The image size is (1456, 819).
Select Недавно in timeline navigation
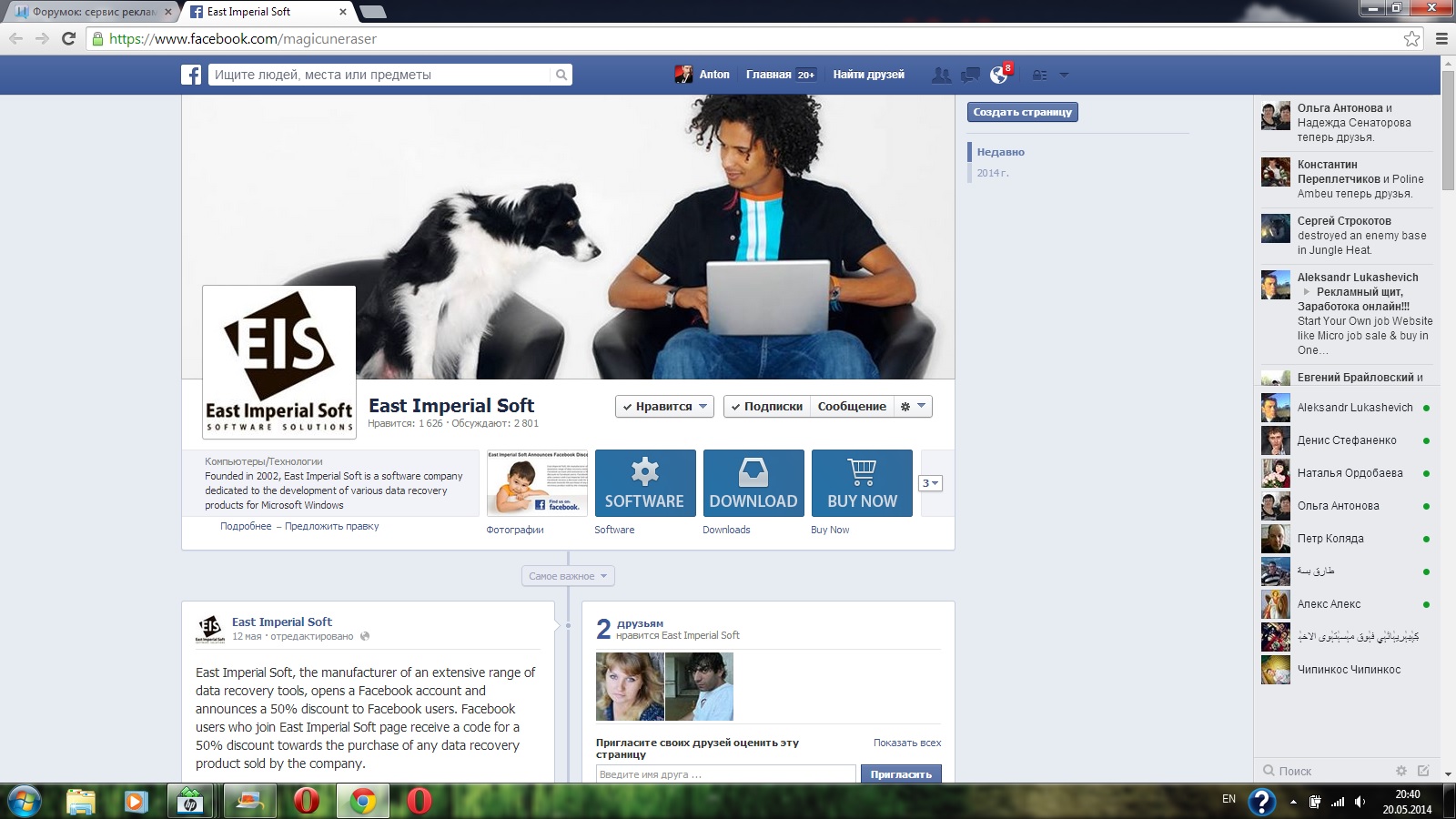[x=1000, y=152]
